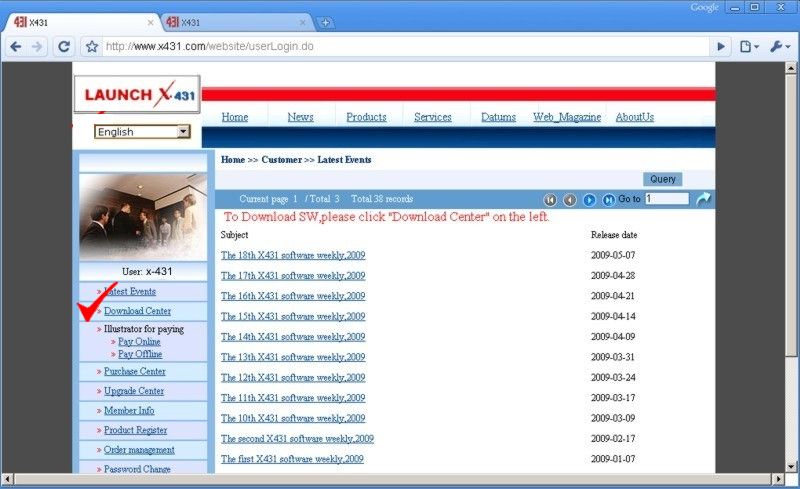Open the 17th X431 software weekly link
The image size is (800, 489).
click(293, 276)
